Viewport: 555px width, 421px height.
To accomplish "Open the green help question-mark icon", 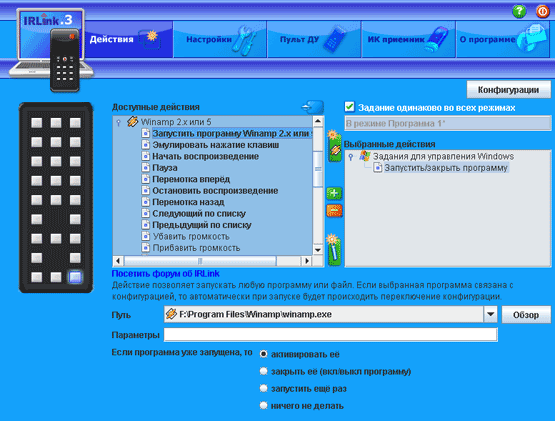I will 519,11.
